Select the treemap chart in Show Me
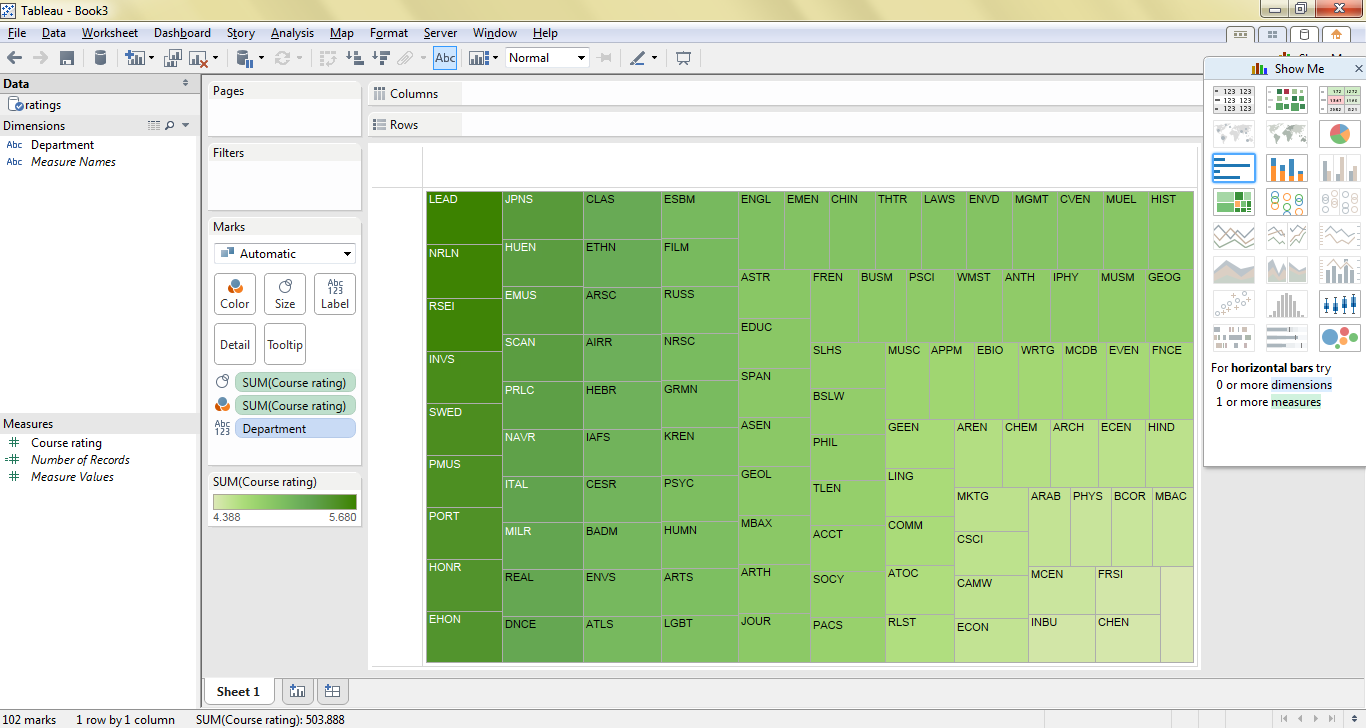 pyautogui.click(x=1233, y=202)
